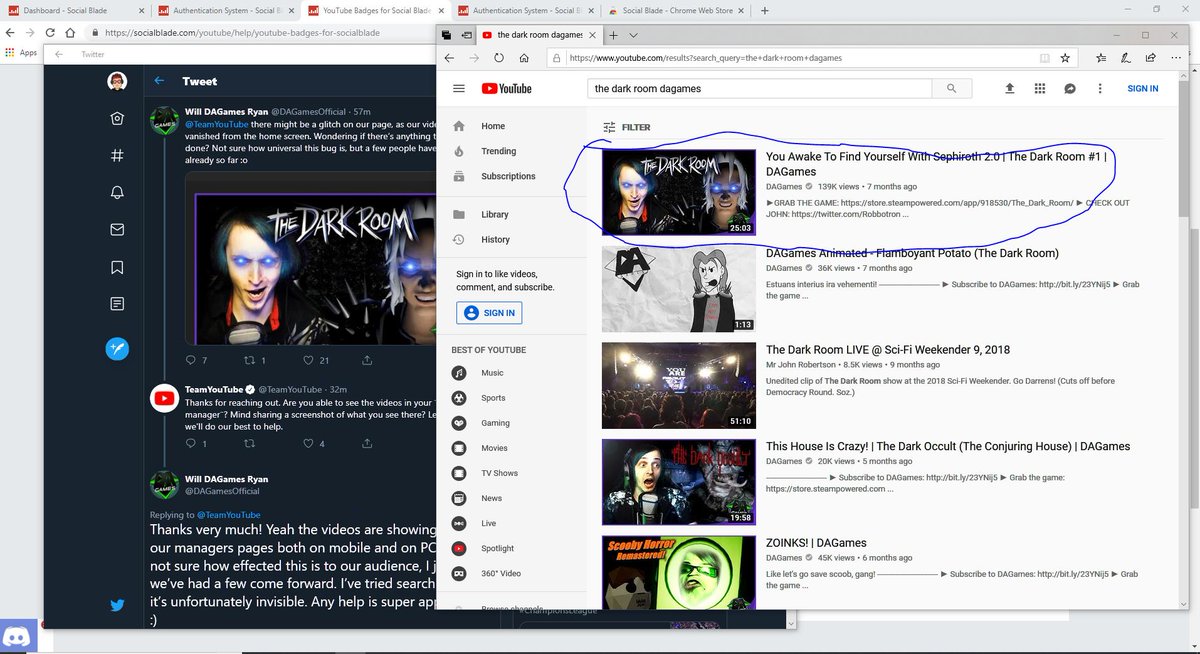Retweet the DAGames tweet with 1 retweet
This screenshot has height=654, width=1200.
coord(250,360)
